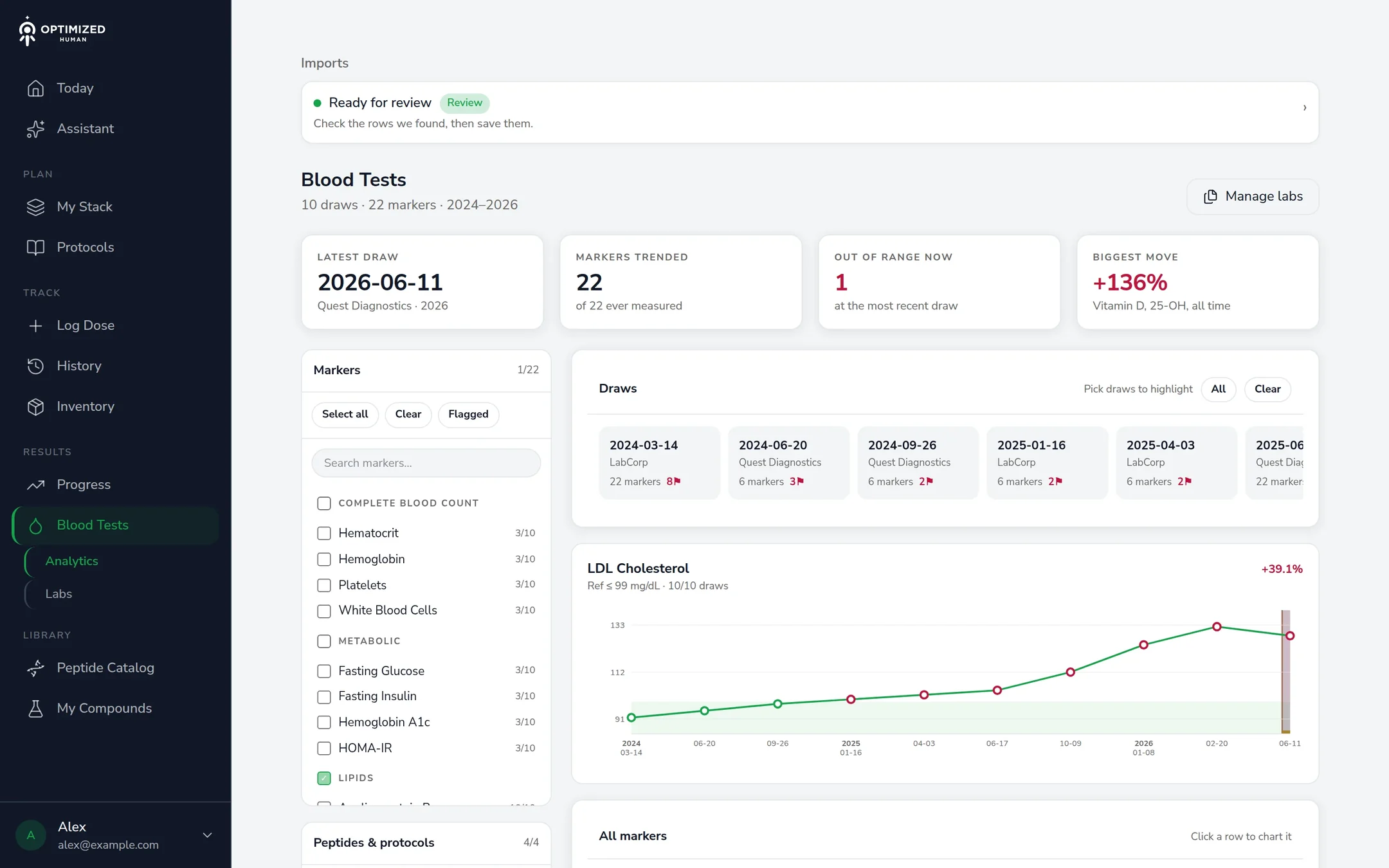The height and width of the screenshot is (868, 1389).
Task: Open My Compounds via its flask icon
Action: click(x=35, y=709)
